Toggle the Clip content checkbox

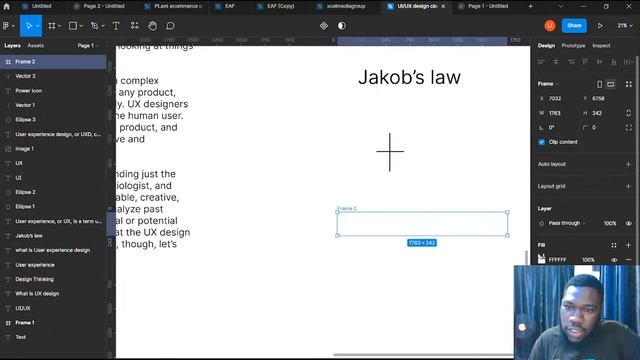click(542, 142)
